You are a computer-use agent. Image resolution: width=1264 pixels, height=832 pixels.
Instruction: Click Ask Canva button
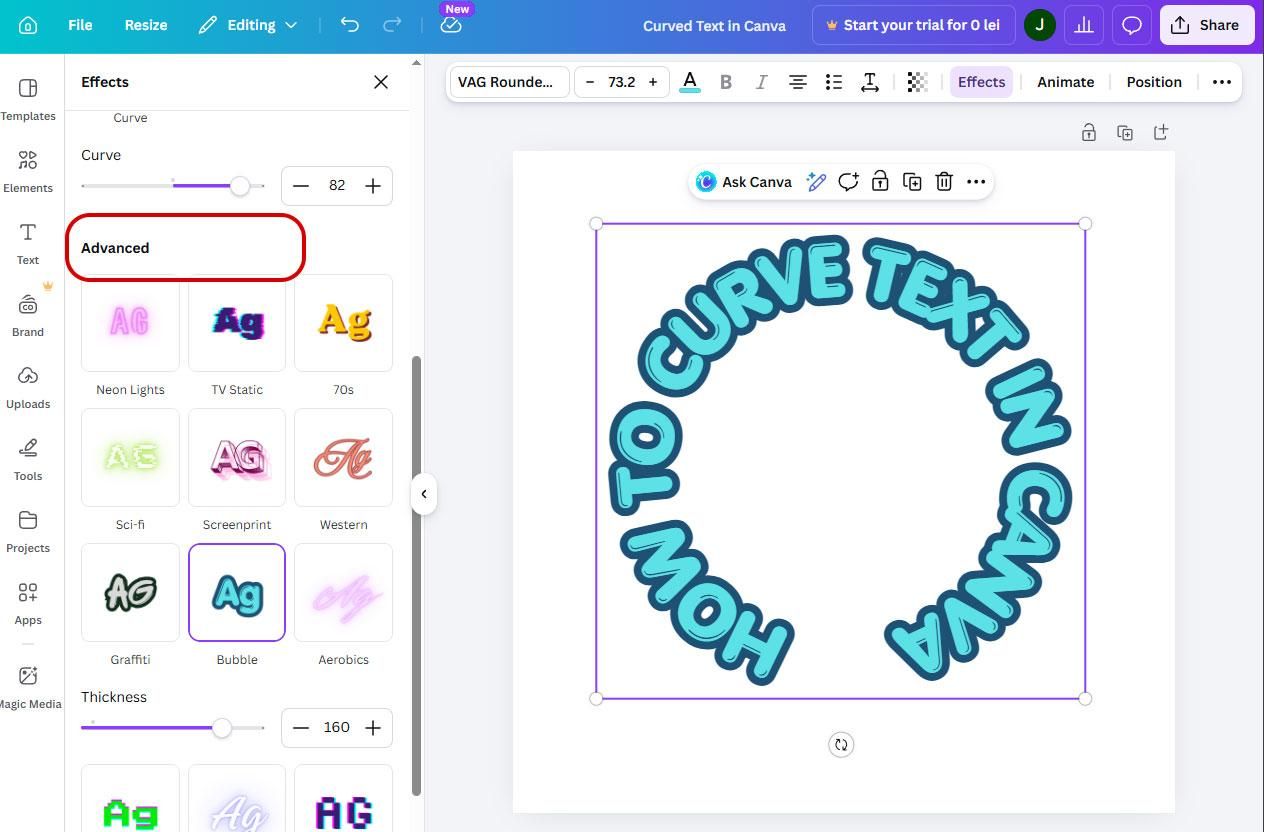pyautogui.click(x=744, y=182)
